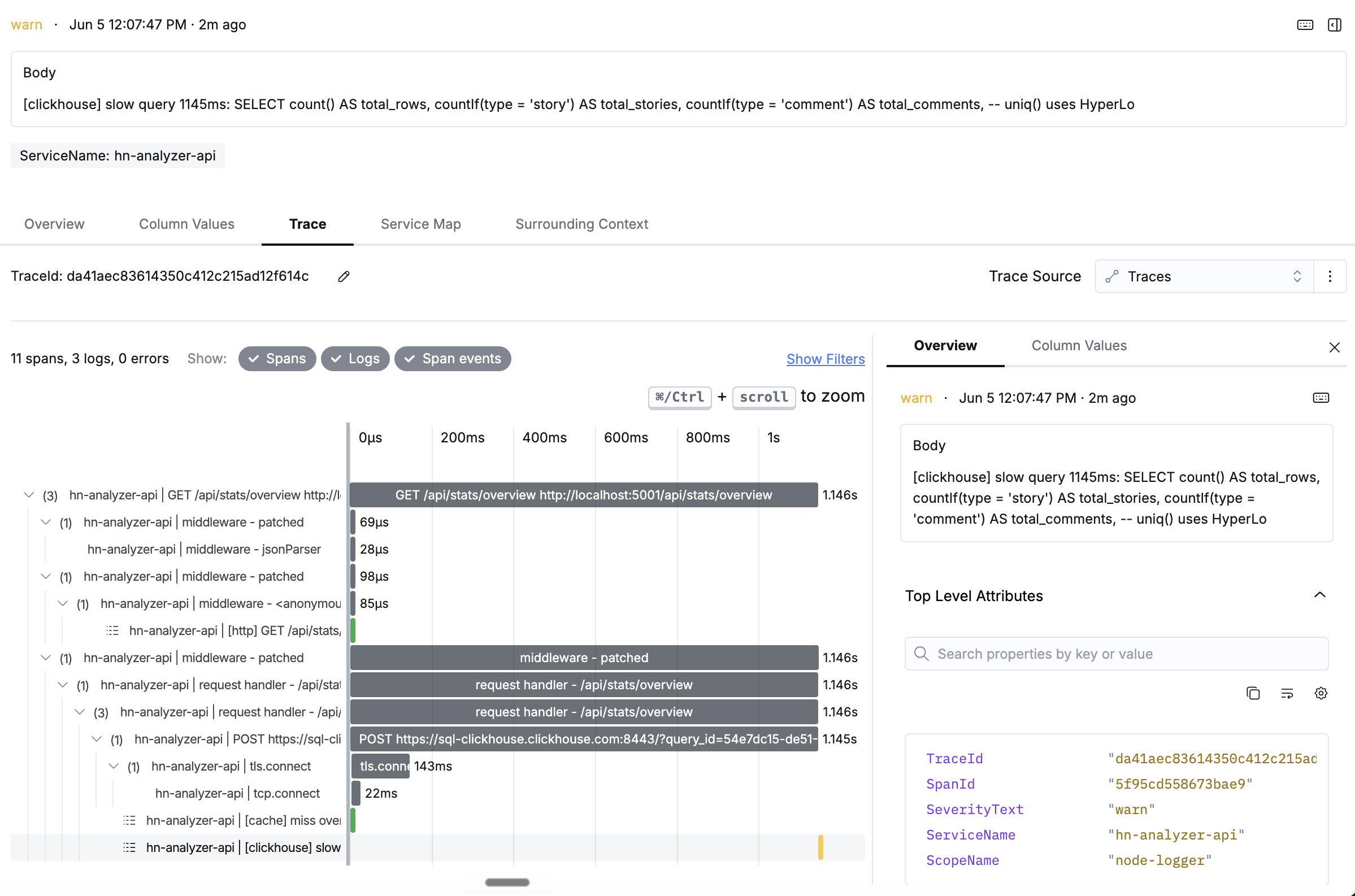Select the Trace tab

tap(307, 224)
